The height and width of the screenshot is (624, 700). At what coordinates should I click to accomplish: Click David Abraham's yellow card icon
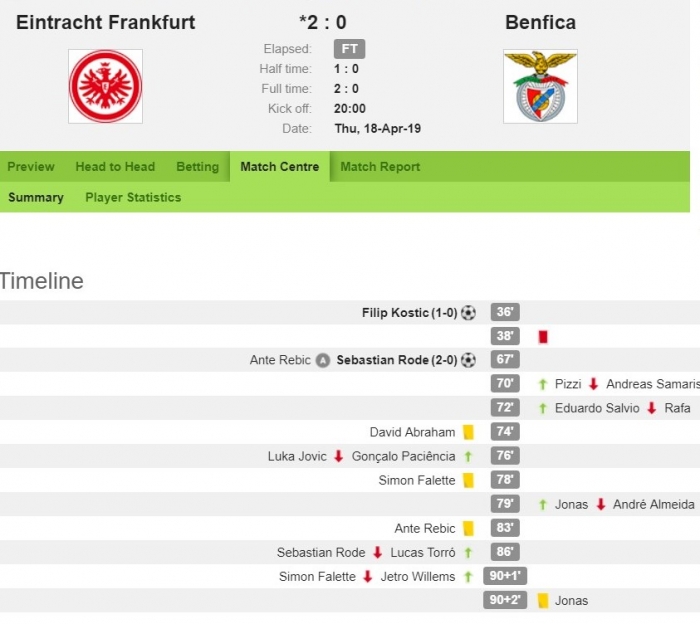coord(468,432)
